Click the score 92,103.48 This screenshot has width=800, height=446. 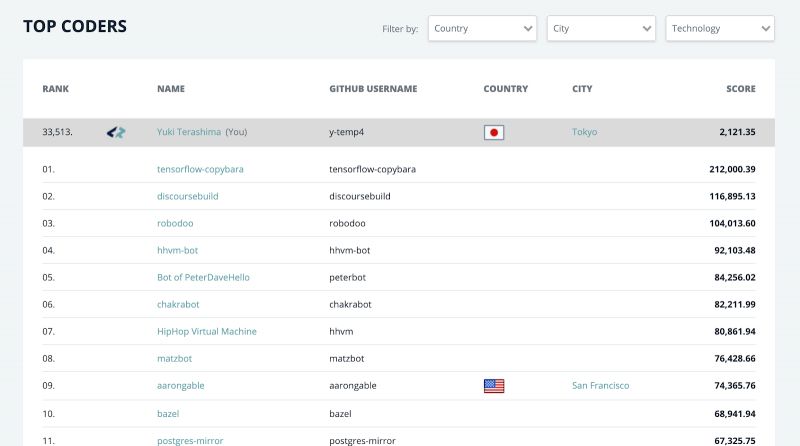(735, 251)
